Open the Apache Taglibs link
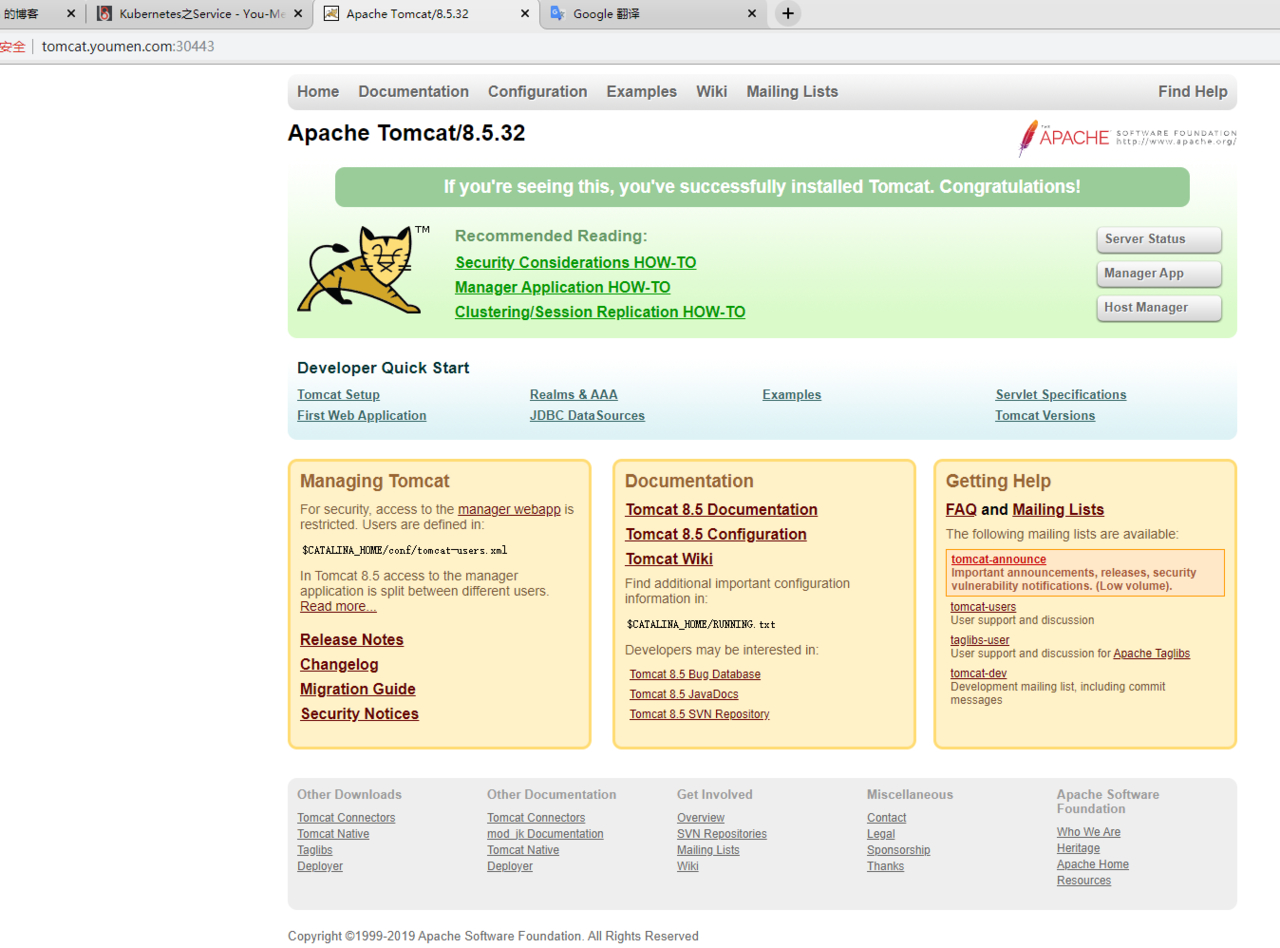Viewport: 1280px width, 948px height. [1151, 654]
